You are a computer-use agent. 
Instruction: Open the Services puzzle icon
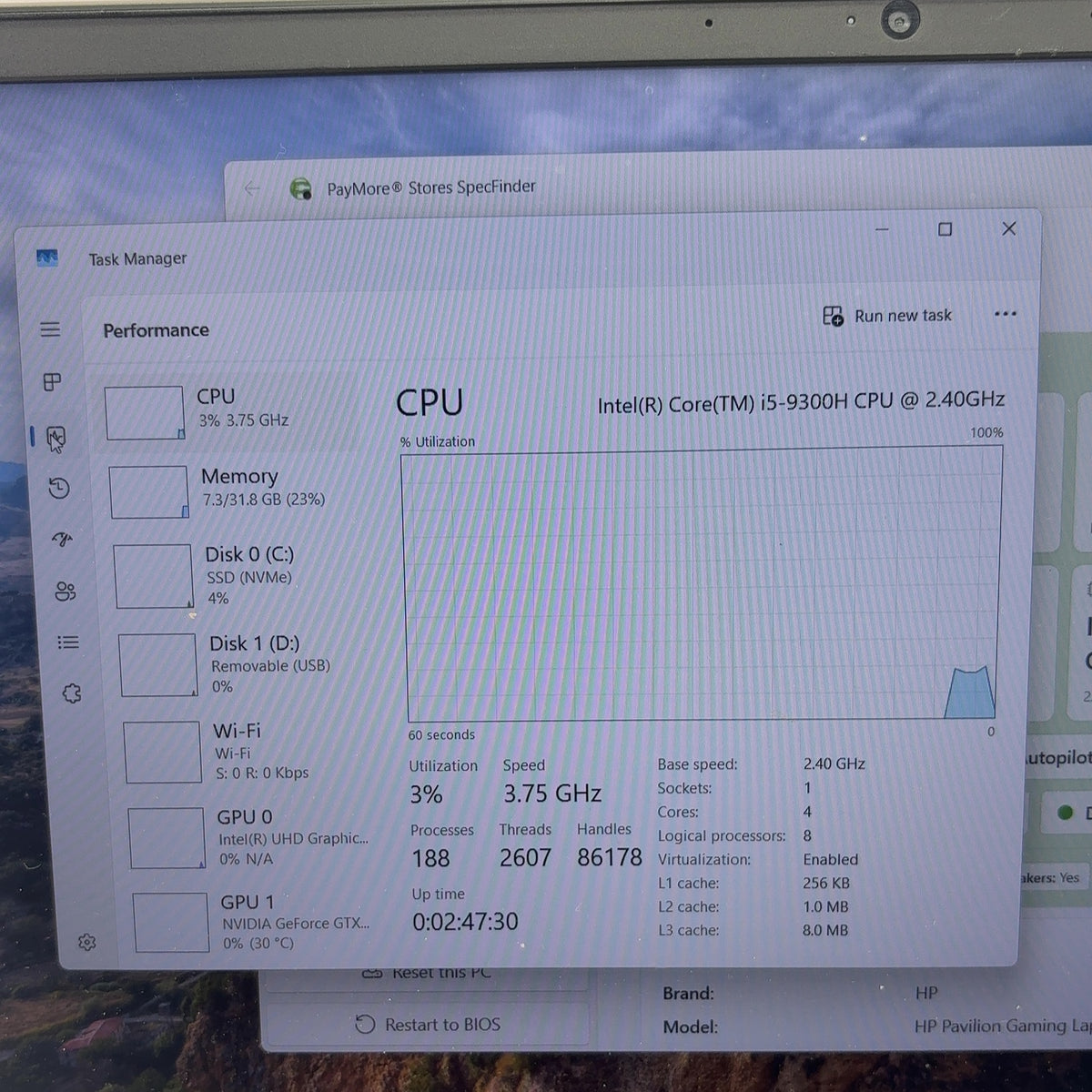coord(72,694)
